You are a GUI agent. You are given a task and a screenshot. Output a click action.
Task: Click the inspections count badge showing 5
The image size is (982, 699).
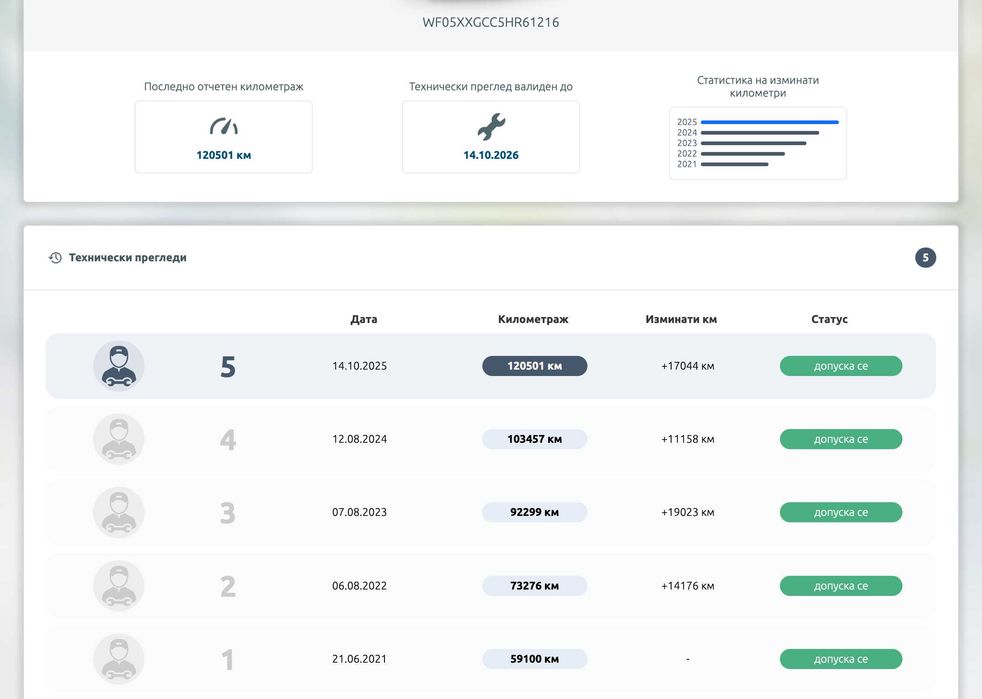[x=925, y=257]
